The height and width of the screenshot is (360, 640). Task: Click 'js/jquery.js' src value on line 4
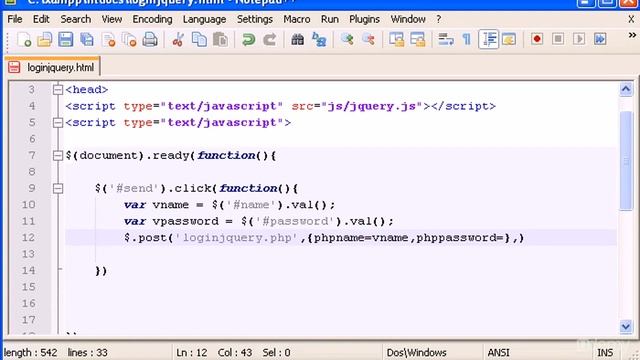[x=372, y=106]
